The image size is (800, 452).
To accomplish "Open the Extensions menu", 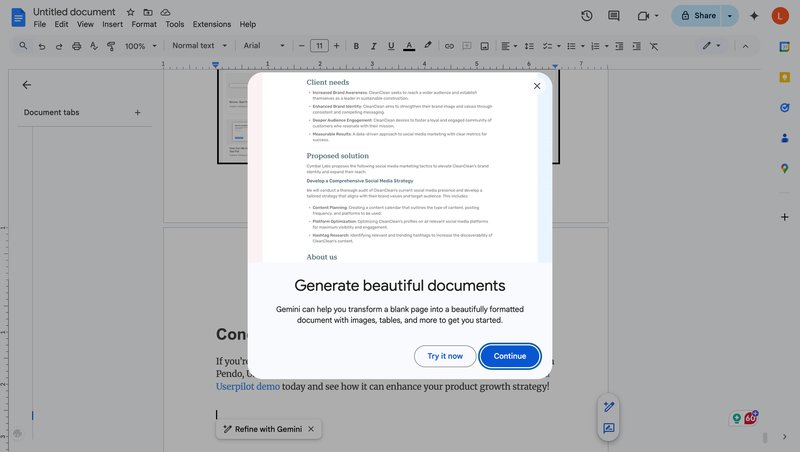I will (211, 24).
